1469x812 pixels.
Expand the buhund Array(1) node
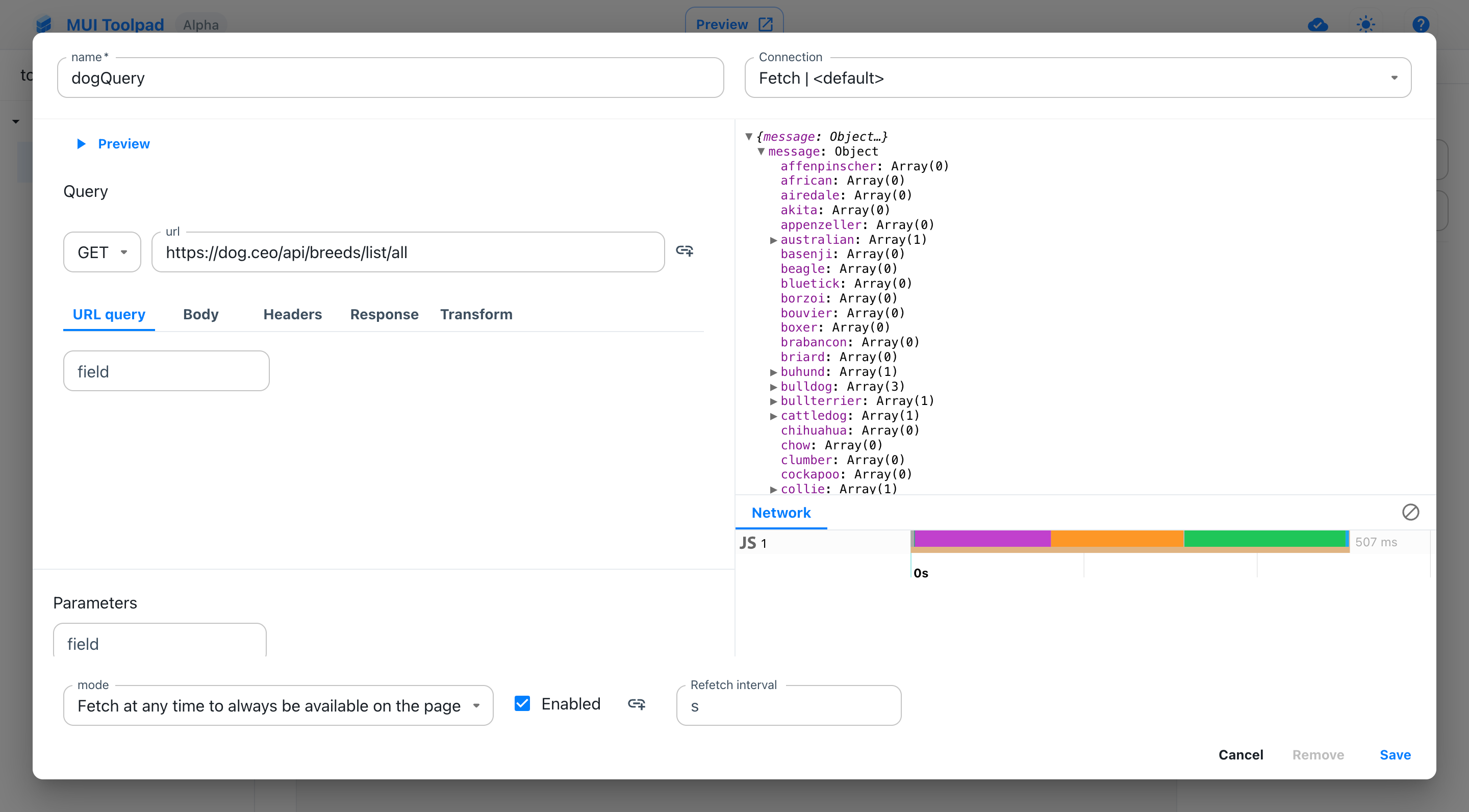click(x=773, y=372)
